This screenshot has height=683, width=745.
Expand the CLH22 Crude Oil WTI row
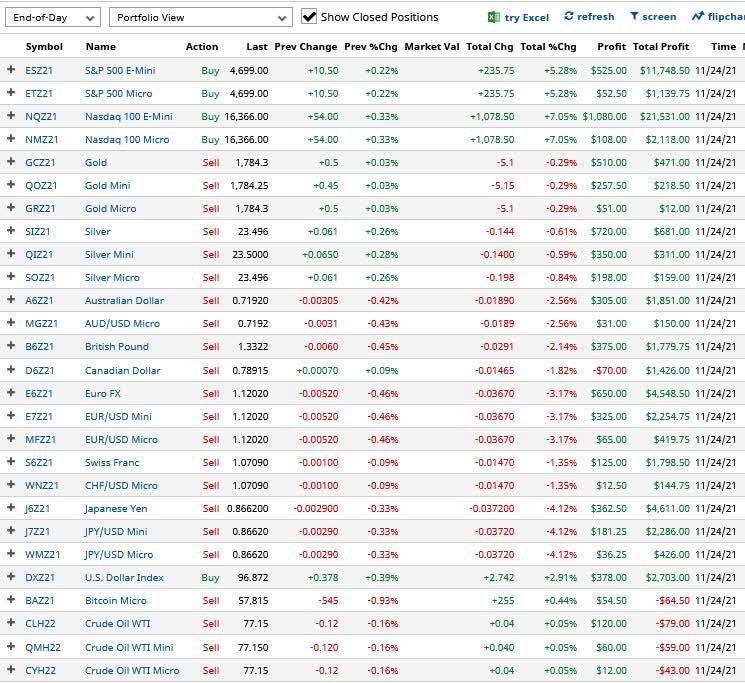[x=11, y=624]
